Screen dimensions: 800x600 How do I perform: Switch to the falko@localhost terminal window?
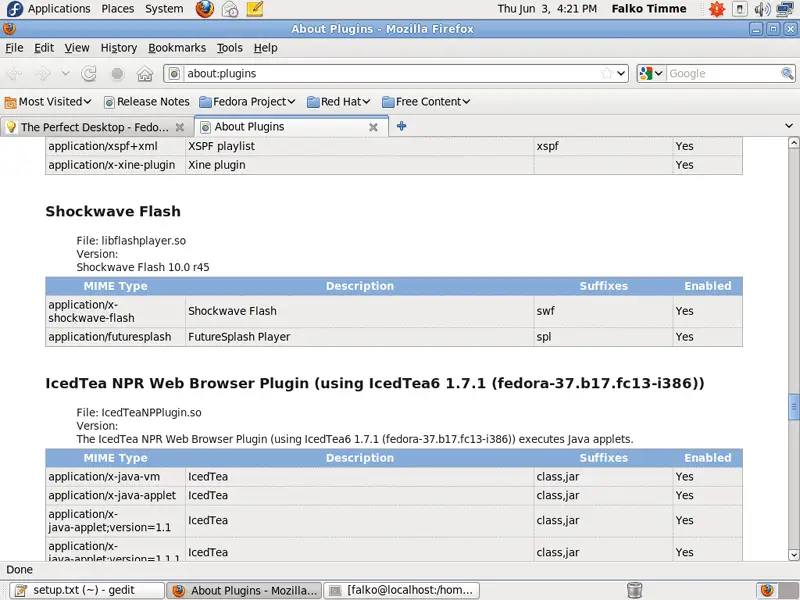click(x=402, y=590)
